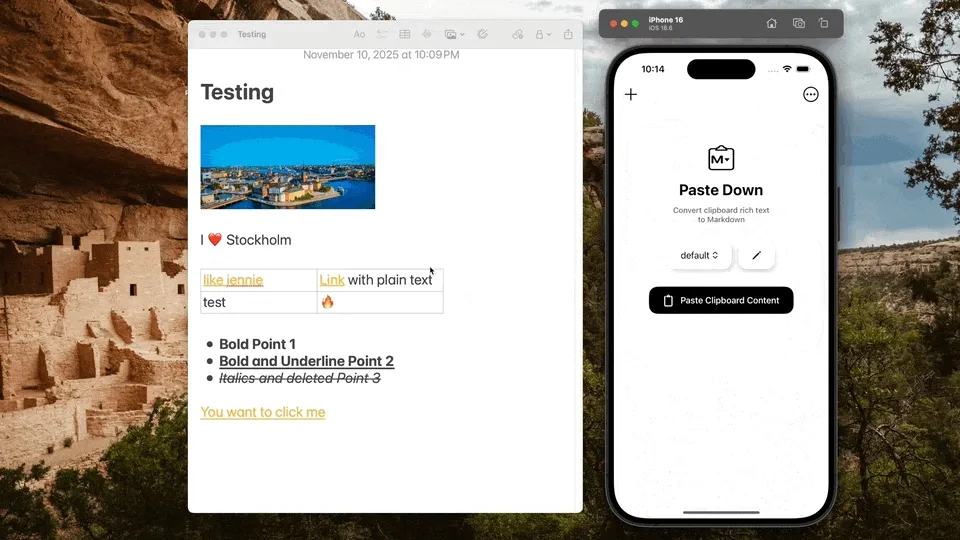Start audio recording from Notes toolbar
This screenshot has width=960, height=540.
click(x=427, y=34)
